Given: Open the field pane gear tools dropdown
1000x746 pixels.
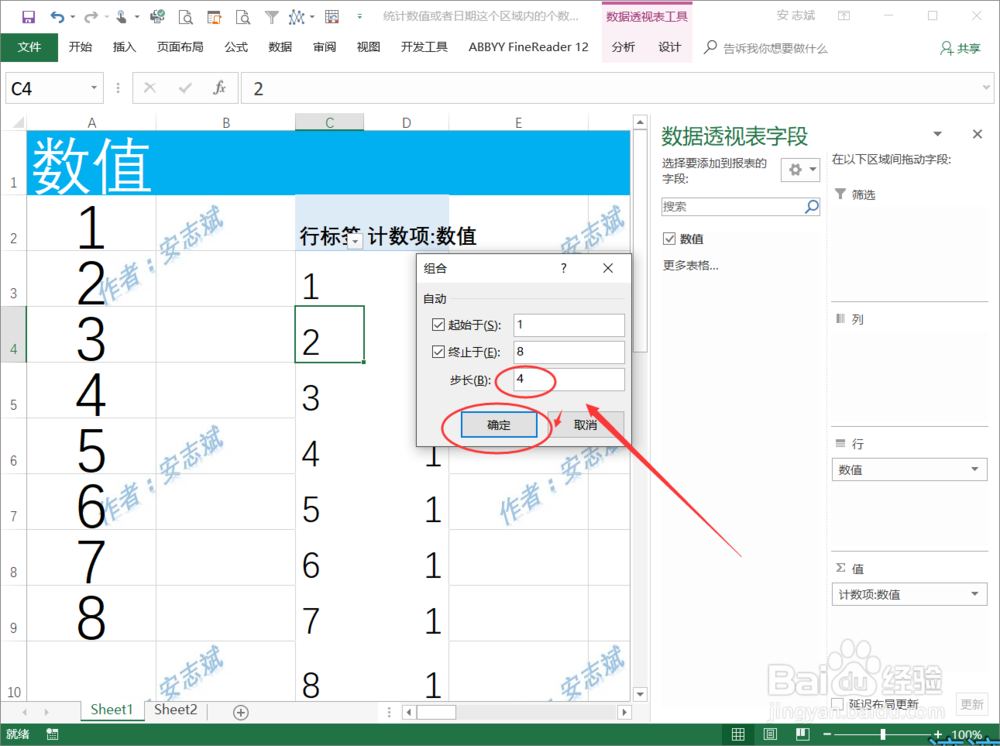Looking at the screenshot, I should (x=800, y=170).
